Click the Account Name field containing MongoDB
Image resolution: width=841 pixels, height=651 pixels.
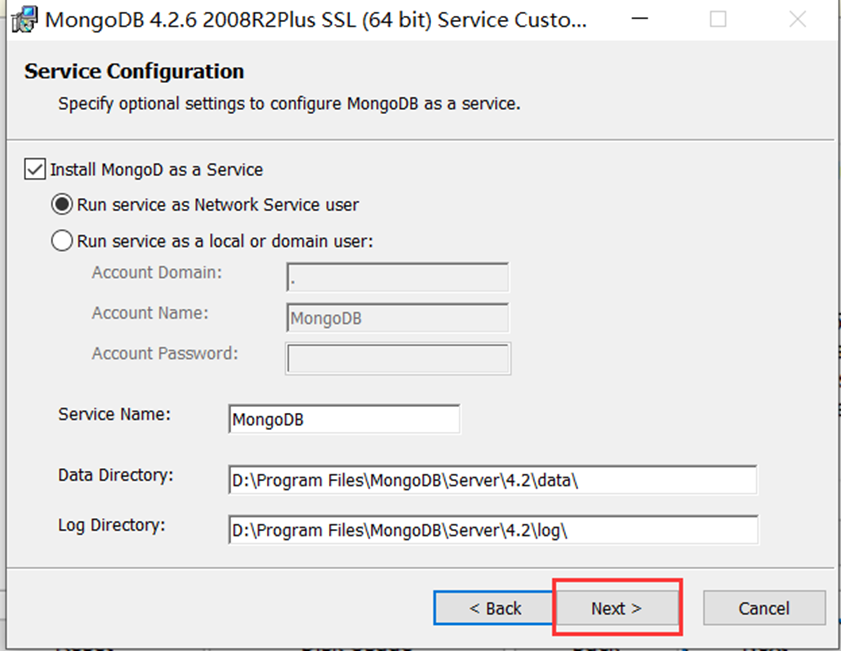click(x=397, y=318)
